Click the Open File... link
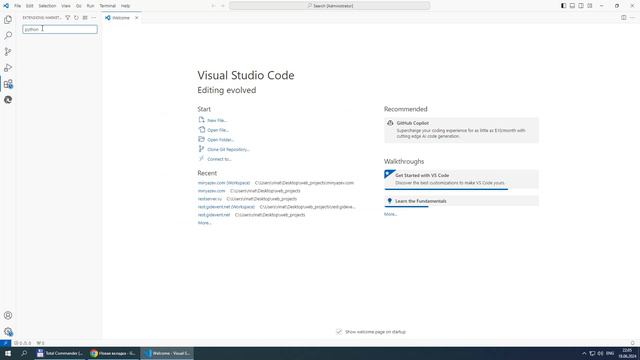The image size is (640, 360). click(218, 130)
